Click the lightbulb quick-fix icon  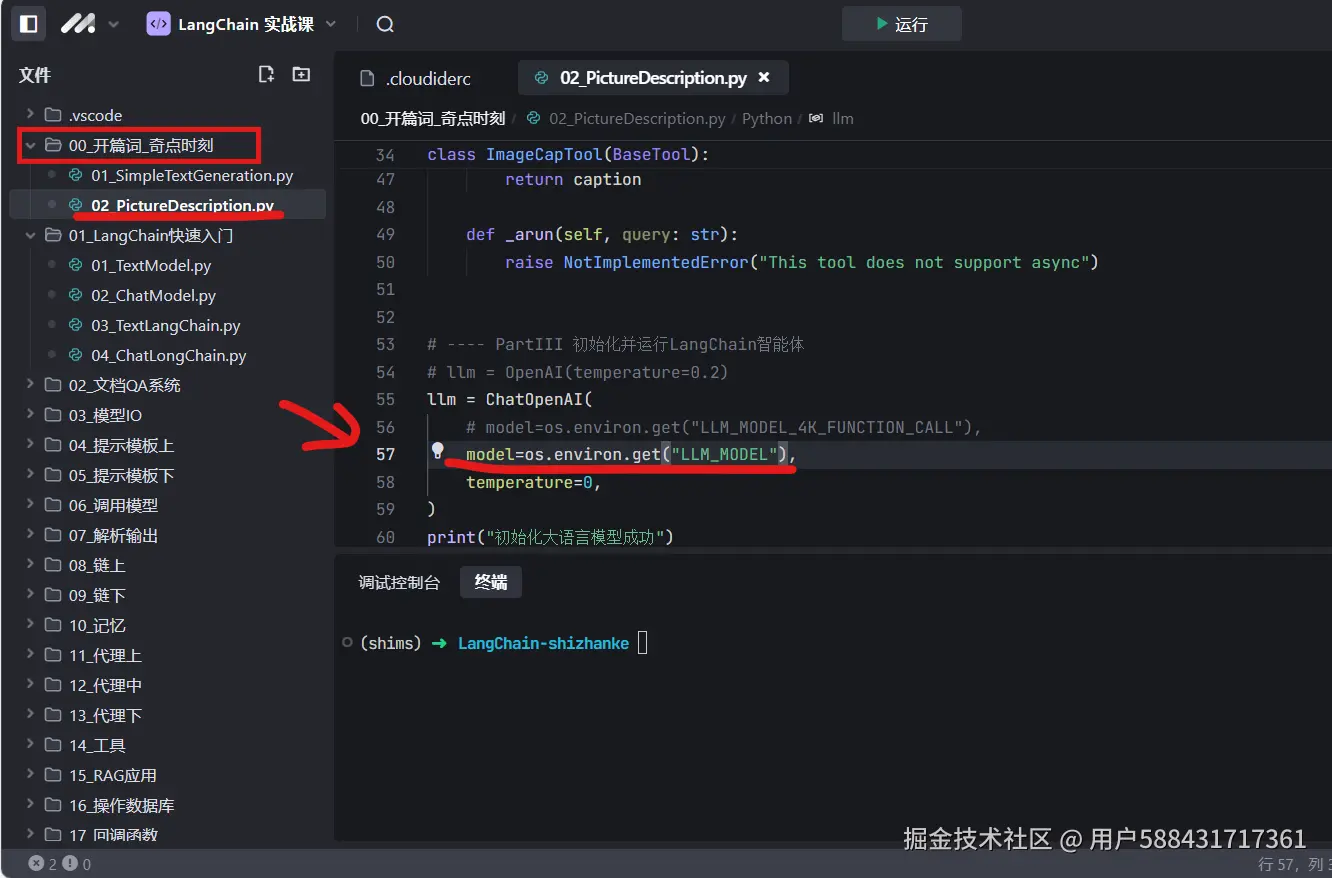tap(437, 452)
